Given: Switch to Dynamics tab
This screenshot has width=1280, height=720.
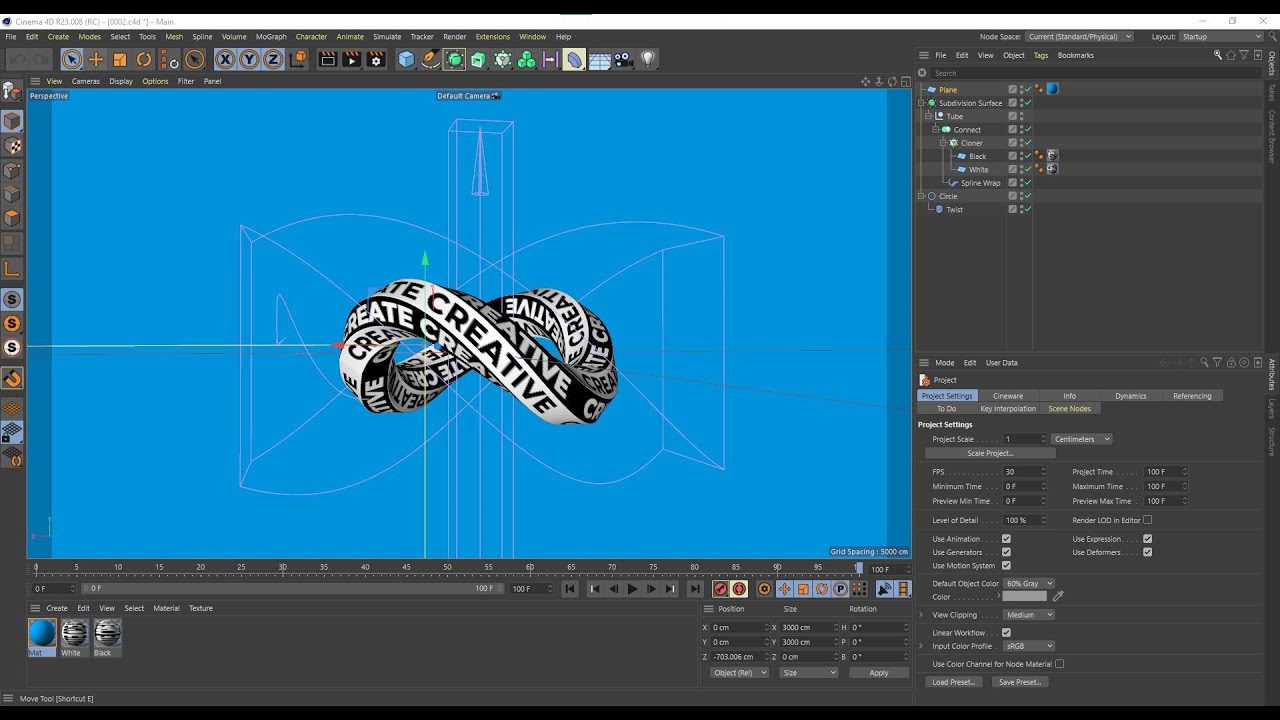Looking at the screenshot, I should (x=1131, y=396).
